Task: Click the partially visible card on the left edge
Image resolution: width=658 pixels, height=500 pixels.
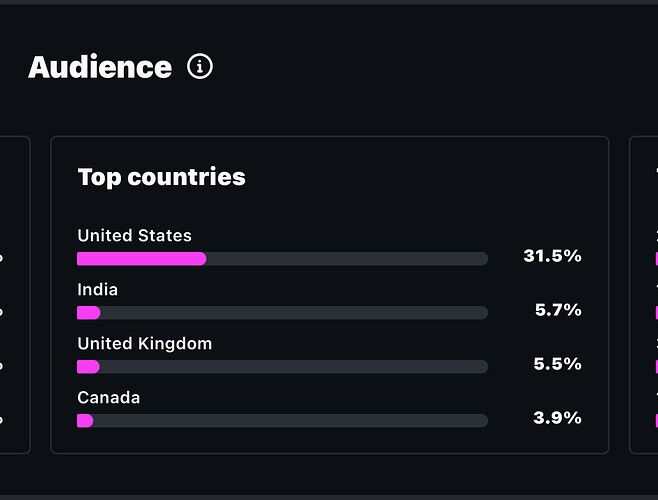Action: [x=14, y=295]
